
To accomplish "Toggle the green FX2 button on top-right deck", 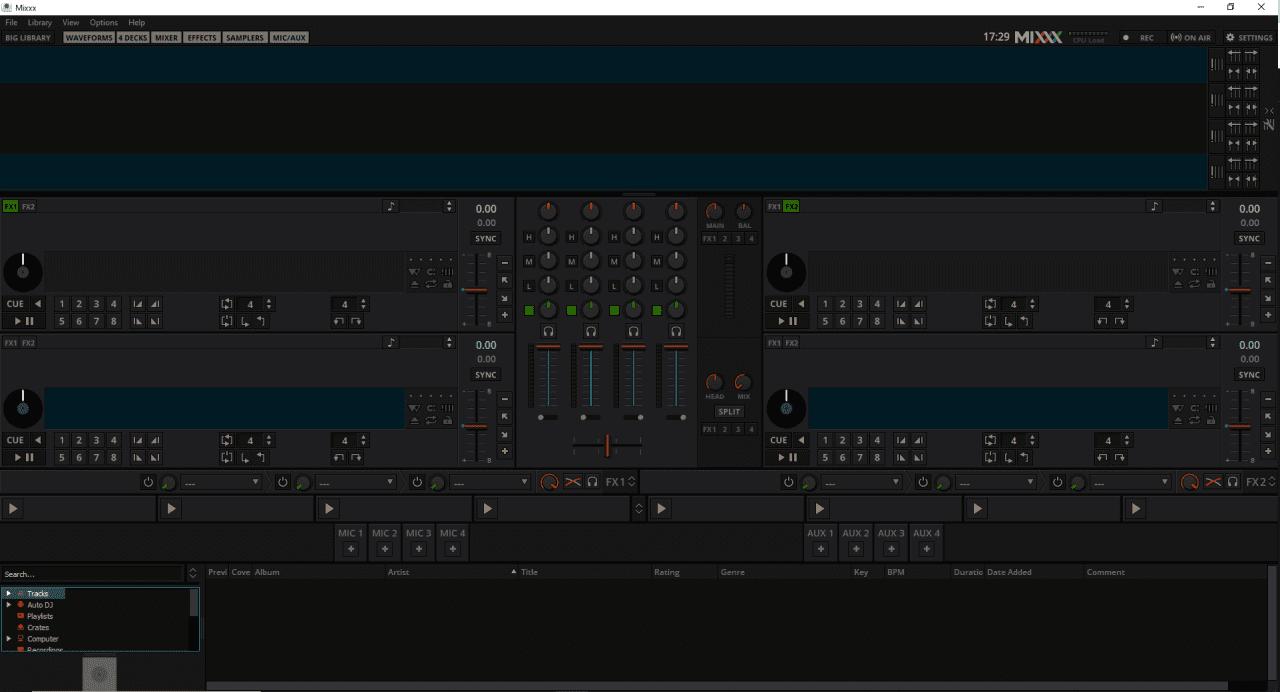I will pos(792,207).
